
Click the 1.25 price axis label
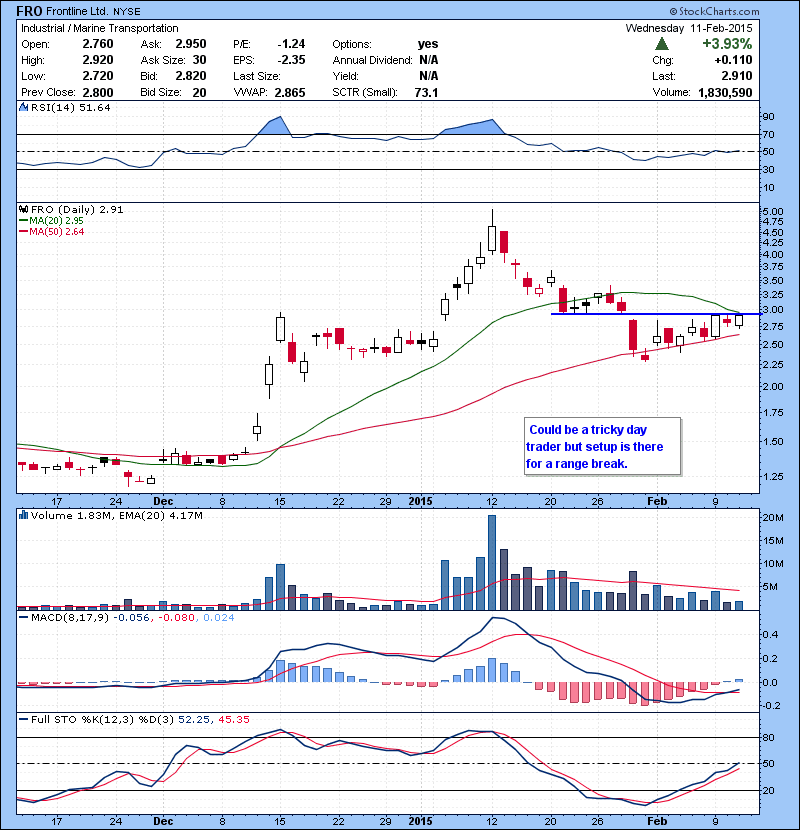point(772,476)
